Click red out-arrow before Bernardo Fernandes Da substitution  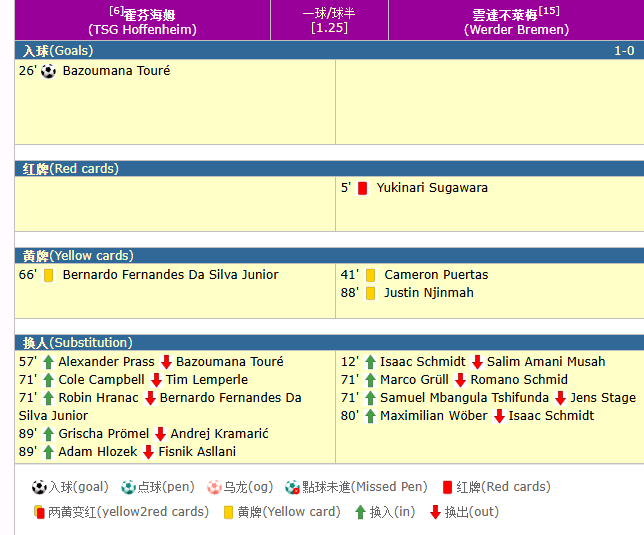[150, 398]
